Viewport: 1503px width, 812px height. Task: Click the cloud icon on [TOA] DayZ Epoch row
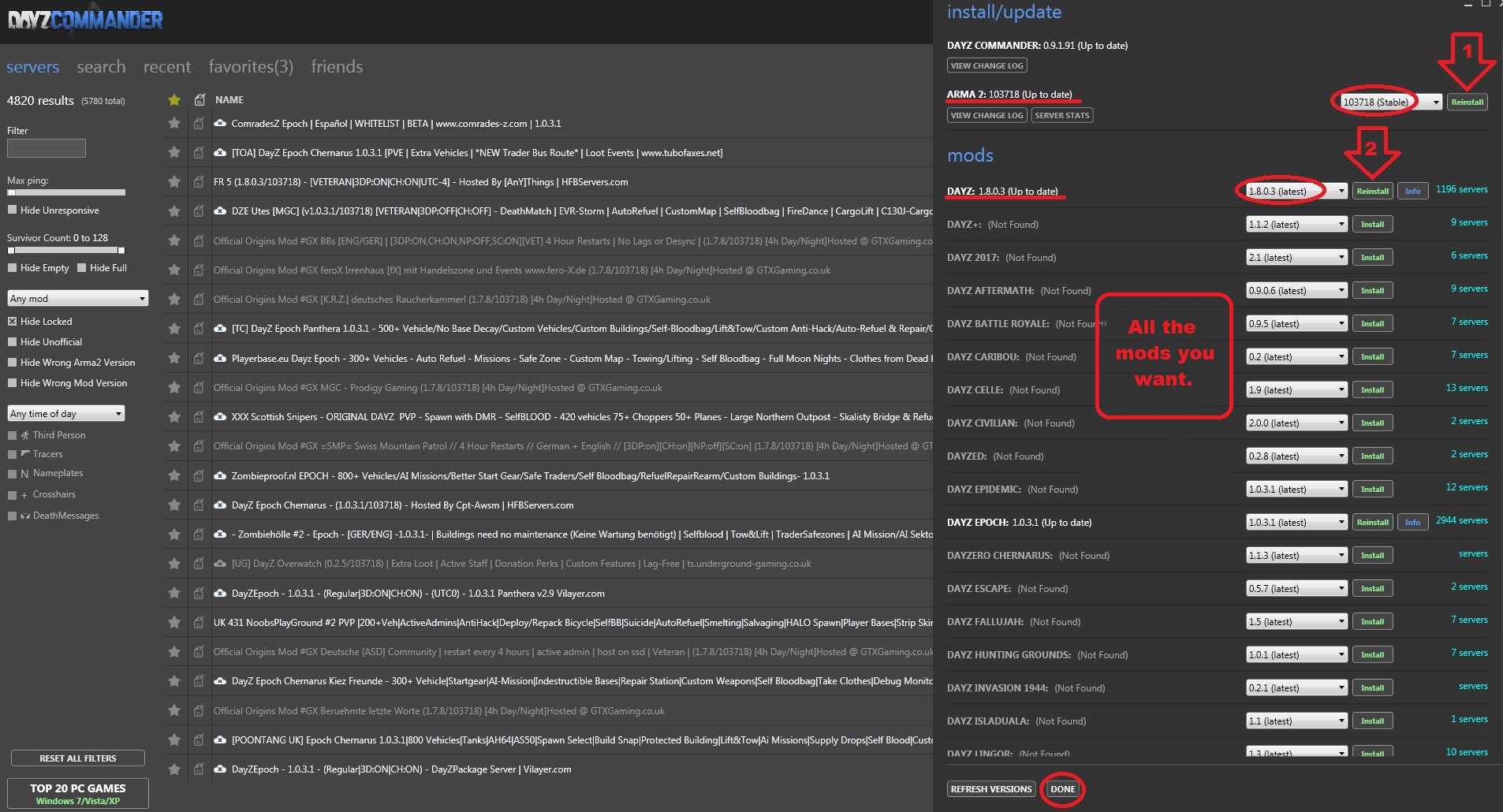point(220,152)
